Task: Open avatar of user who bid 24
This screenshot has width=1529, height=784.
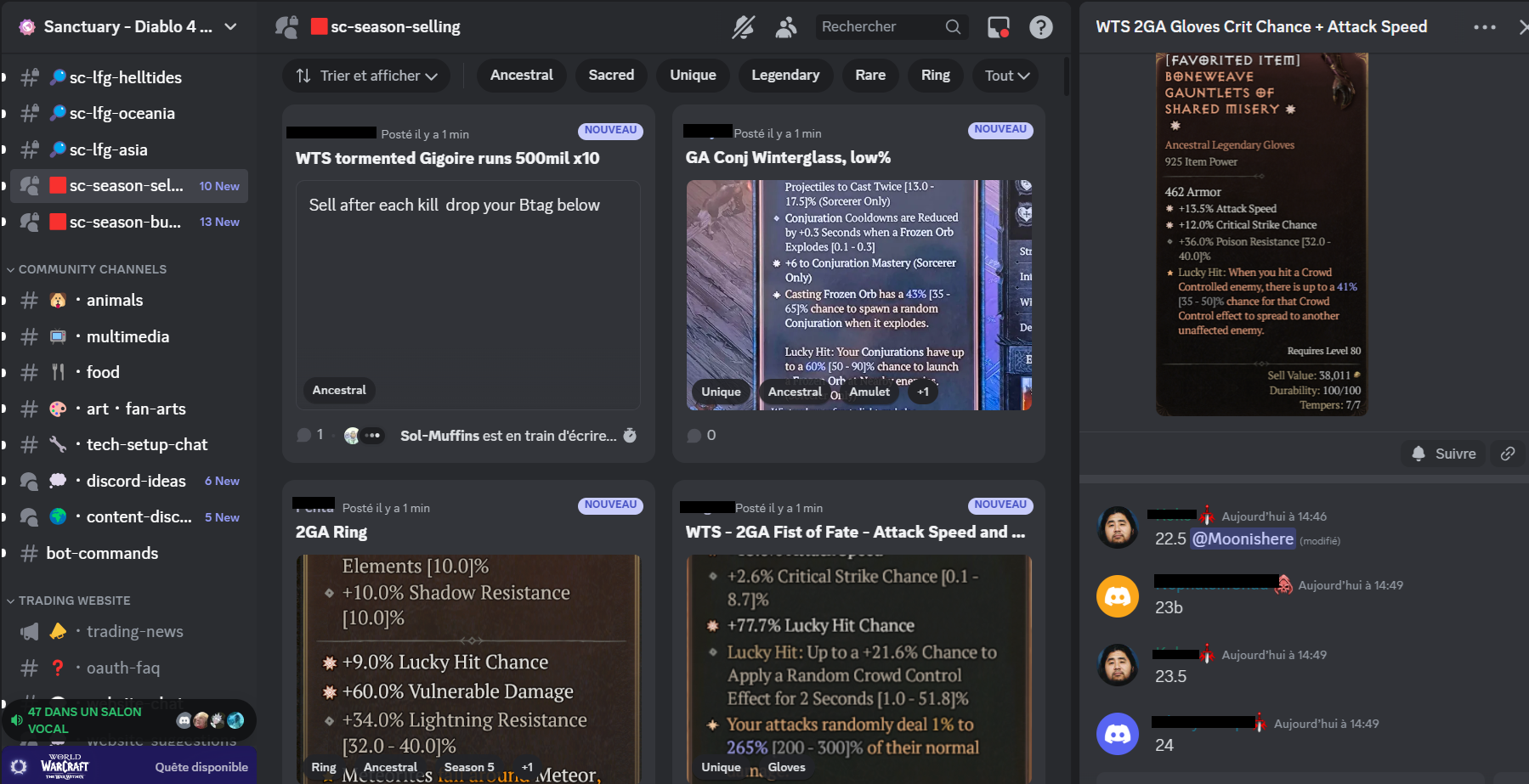Action: (x=1118, y=734)
